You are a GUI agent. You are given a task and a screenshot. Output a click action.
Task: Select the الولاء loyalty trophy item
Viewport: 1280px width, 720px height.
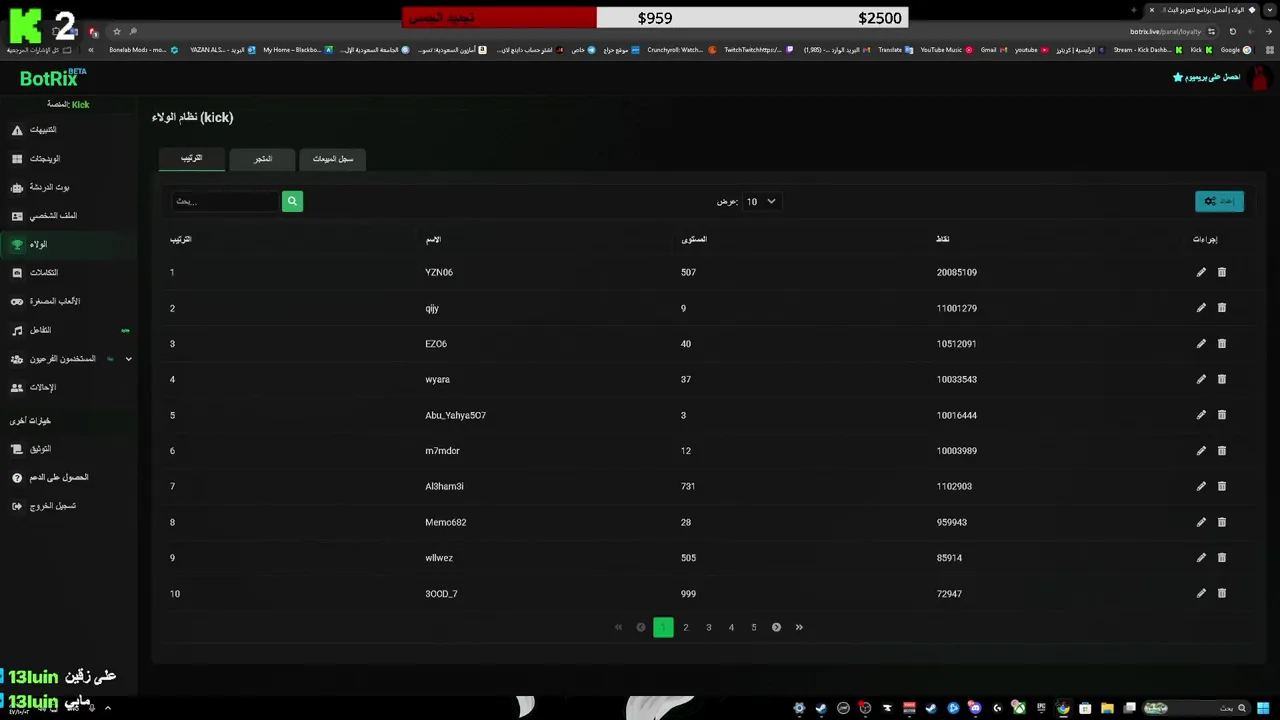tap(68, 244)
